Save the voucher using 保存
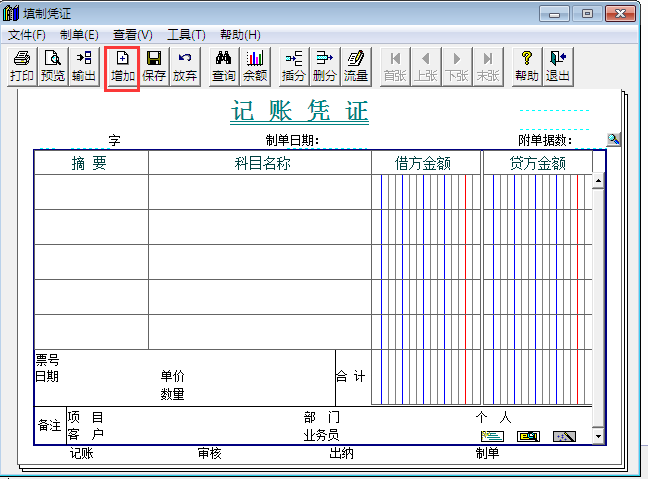Viewport: 648px width, 479px height. click(154, 67)
